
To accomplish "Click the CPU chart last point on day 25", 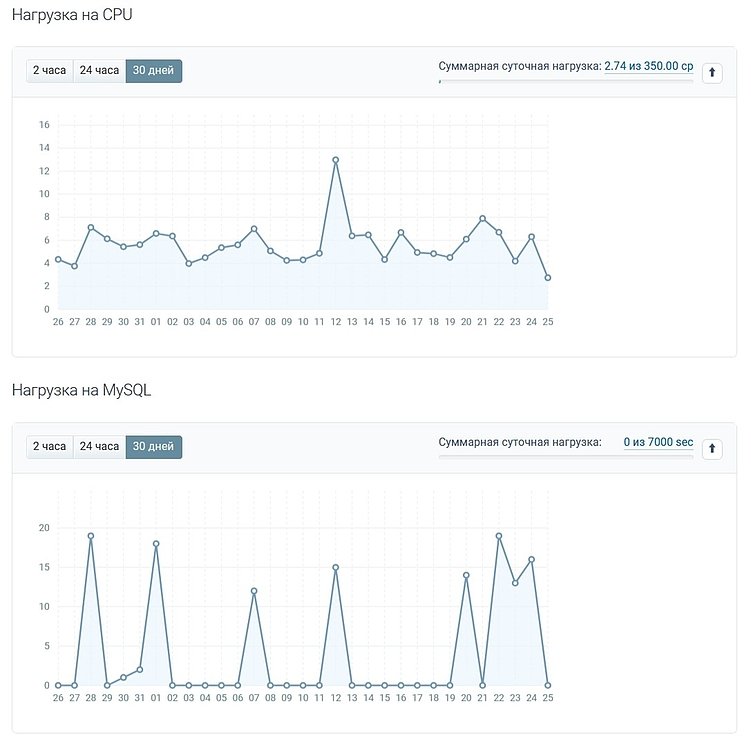I will pos(547,277).
